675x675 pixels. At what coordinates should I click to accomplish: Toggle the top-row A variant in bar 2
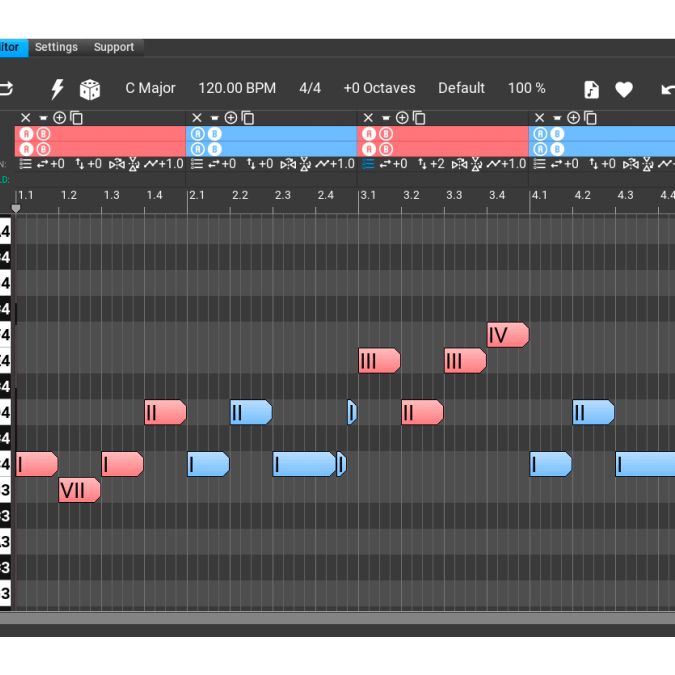click(198, 134)
